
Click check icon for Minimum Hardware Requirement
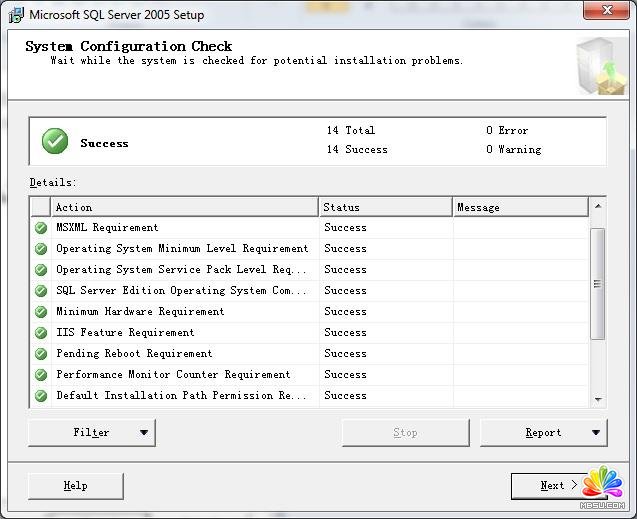(41, 312)
